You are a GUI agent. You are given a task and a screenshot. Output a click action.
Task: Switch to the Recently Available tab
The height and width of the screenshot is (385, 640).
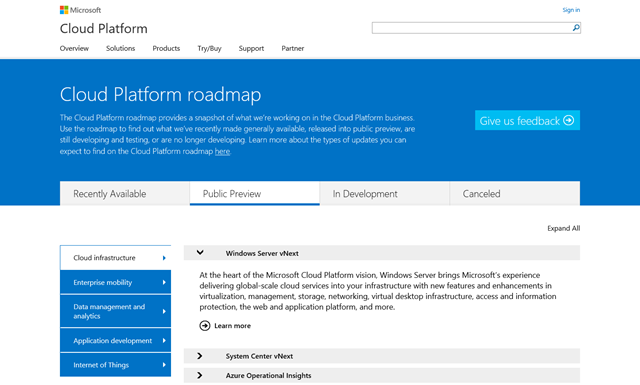click(x=124, y=194)
